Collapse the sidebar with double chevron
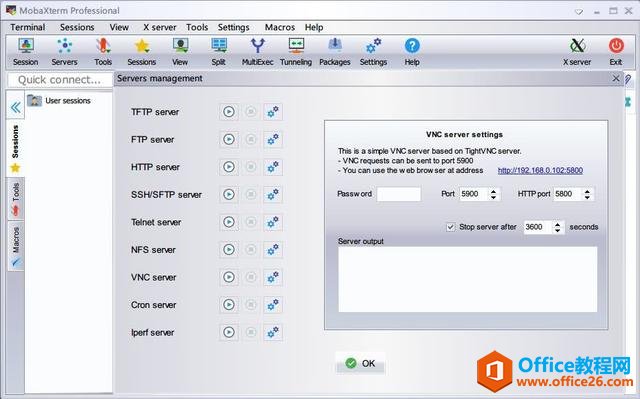The image size is (640, 399). click(16, 108)
